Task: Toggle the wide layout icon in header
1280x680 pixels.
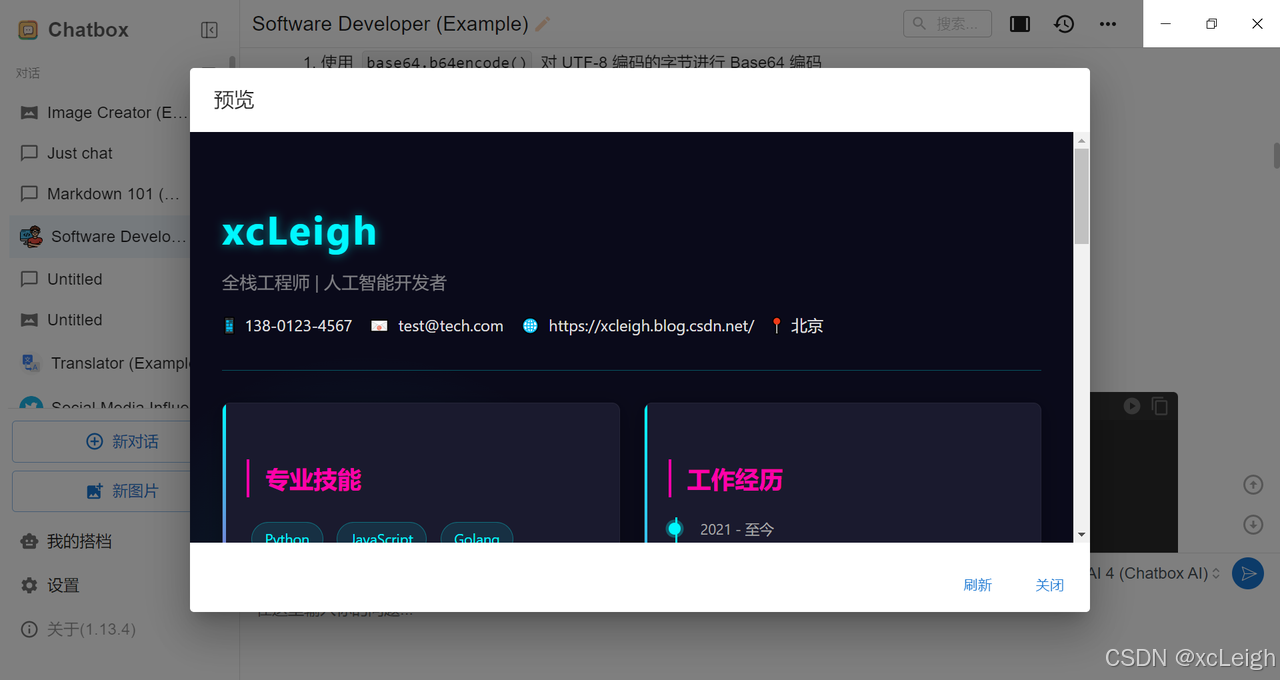Action: (x=1020, y=24)
